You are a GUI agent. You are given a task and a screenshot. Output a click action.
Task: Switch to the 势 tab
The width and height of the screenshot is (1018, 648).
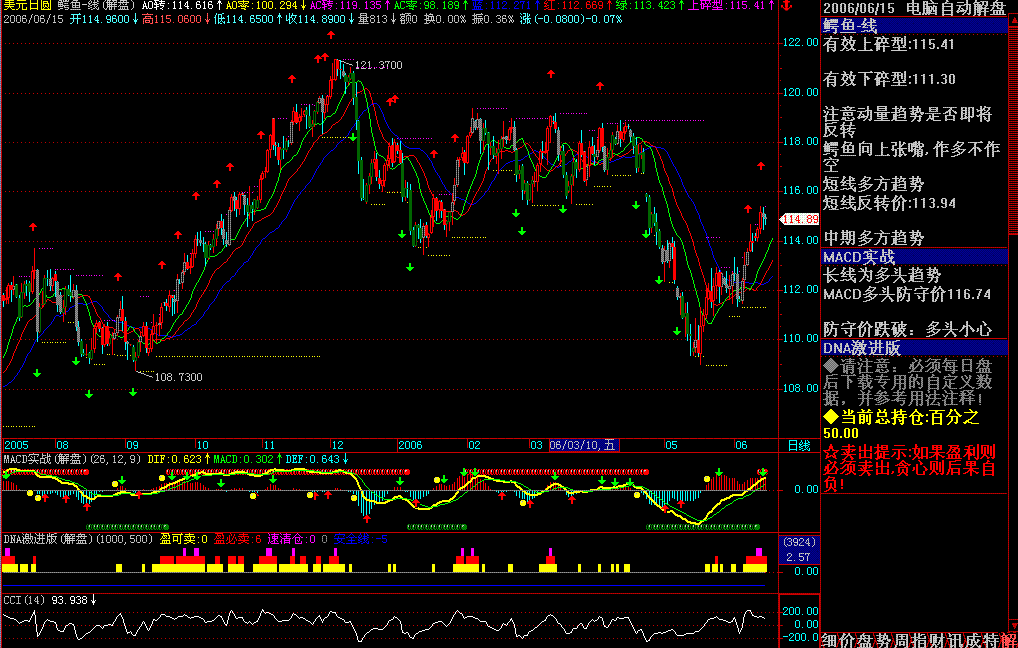pos(884,640)
